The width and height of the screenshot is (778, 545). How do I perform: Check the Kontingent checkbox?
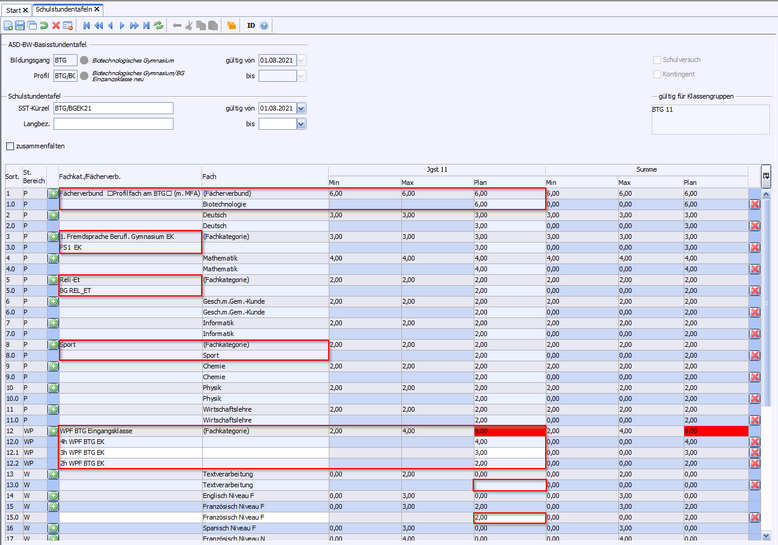(x=657, y=74)
